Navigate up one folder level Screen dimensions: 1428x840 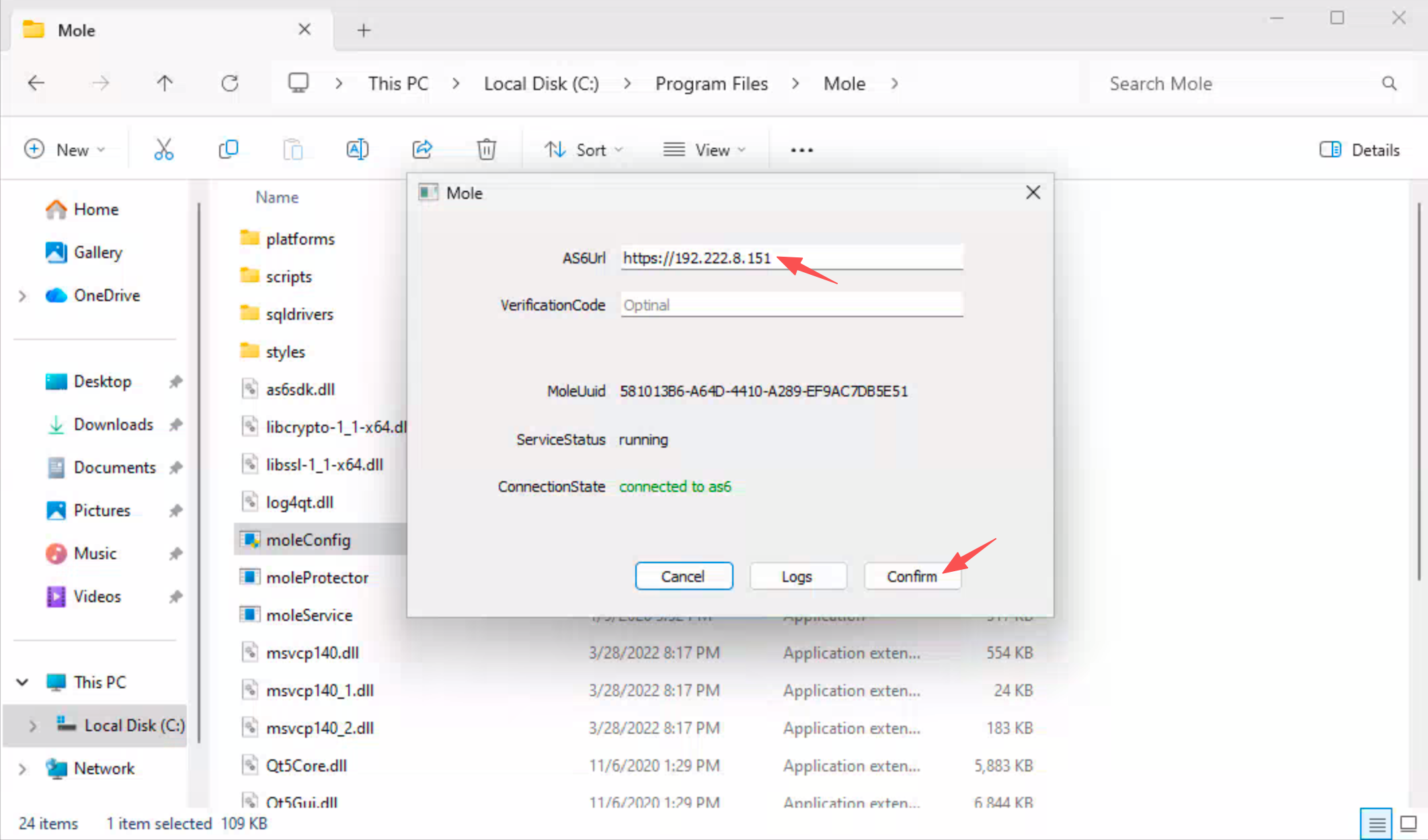[165, 83]
